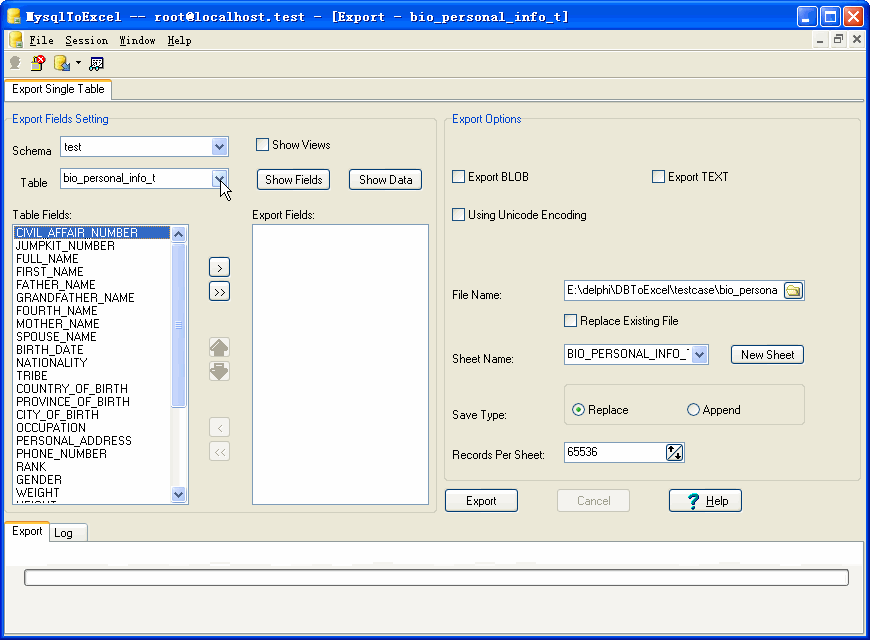
Task: Check the Export BLOB option
Action: pyautogui.click(x=458, y=177)
